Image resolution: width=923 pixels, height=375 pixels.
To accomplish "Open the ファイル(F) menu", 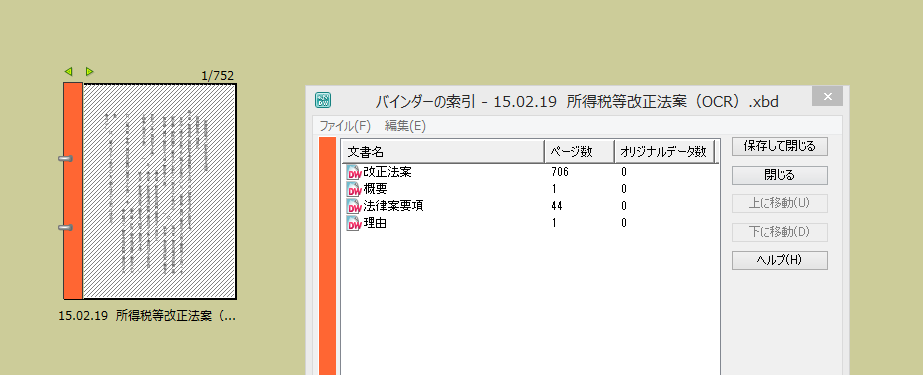I will [x=346, y=126].
